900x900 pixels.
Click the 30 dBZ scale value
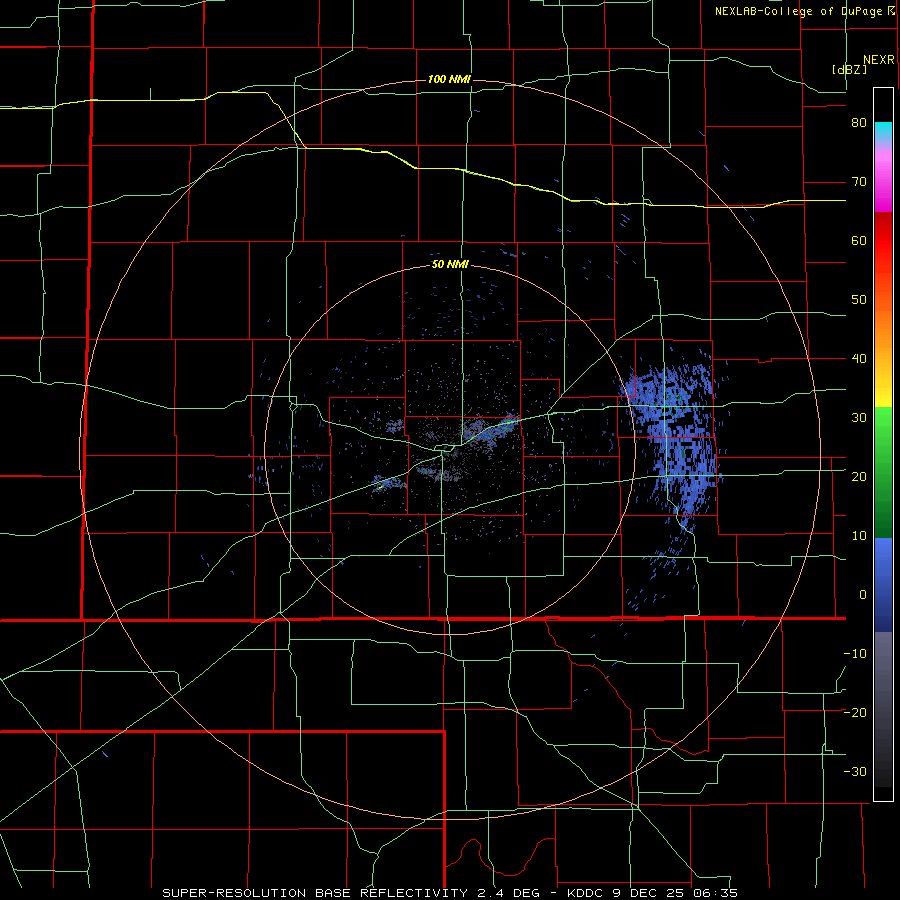(859, 417)
